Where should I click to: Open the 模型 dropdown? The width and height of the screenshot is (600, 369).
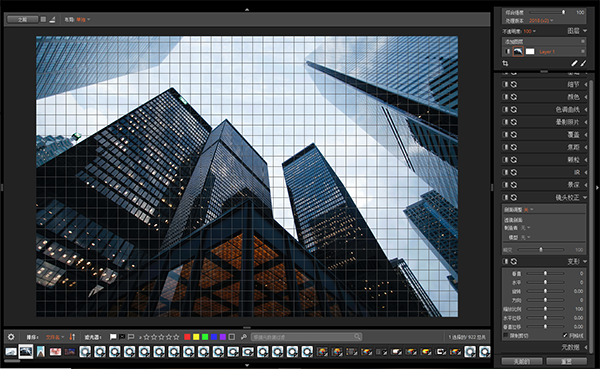click(x=526, y=237)
